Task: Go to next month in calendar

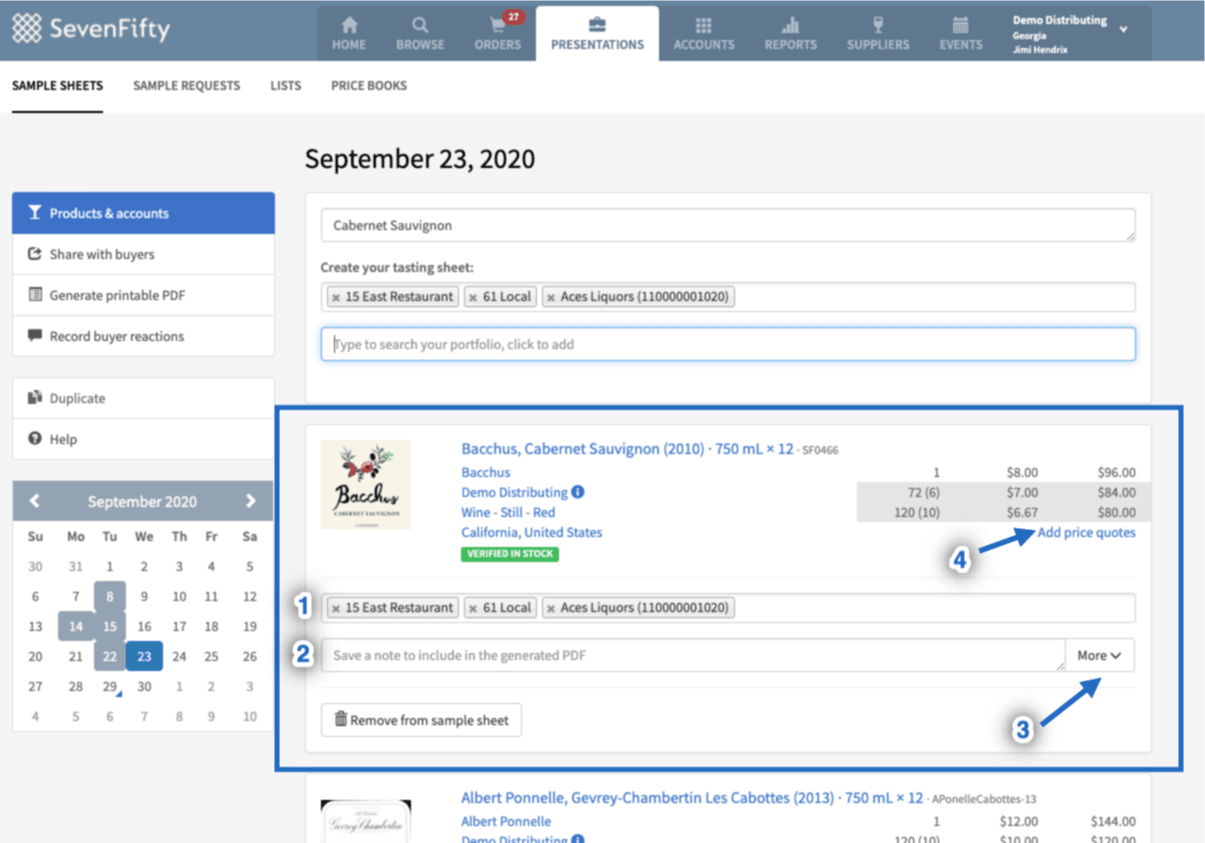Action: pyautogui.click(x=250, y=501)
